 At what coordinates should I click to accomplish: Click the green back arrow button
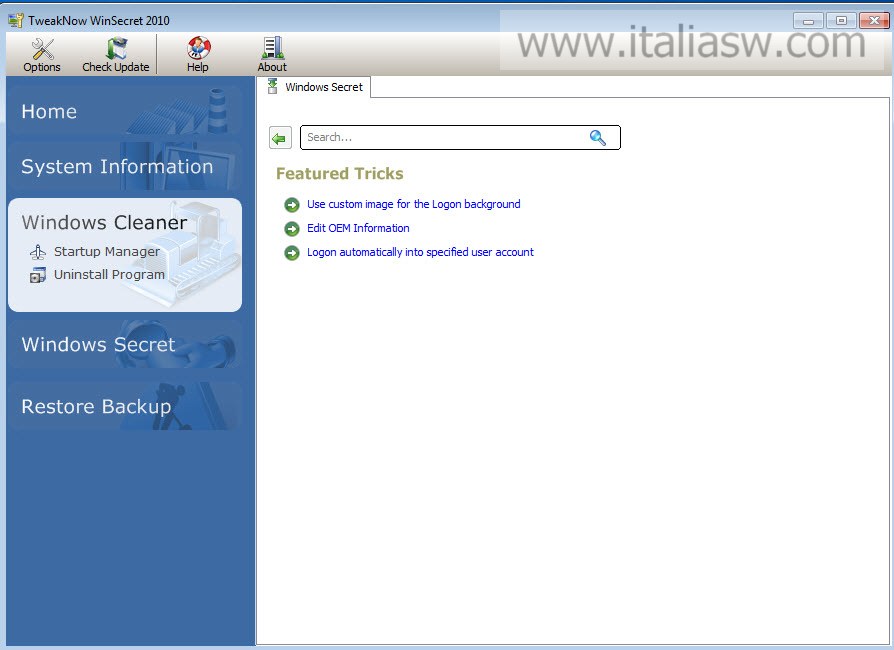pyautogui.click(x=280, y=138)
